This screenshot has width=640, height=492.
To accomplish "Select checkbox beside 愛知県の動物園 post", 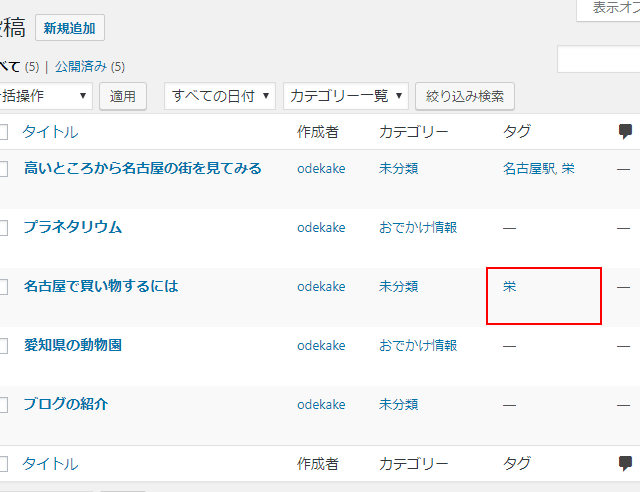I will 3,346.
